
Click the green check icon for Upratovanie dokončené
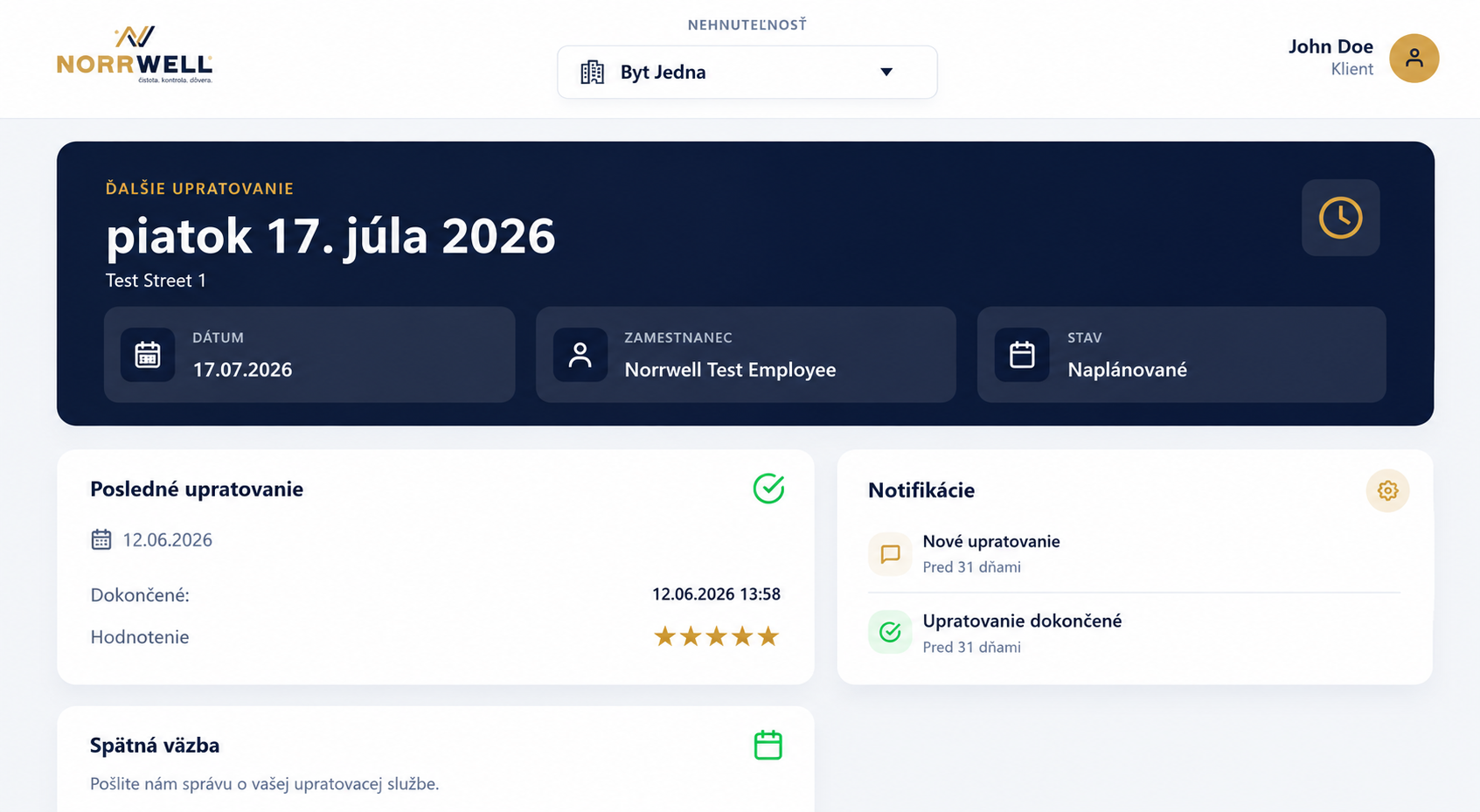coord(890,632)
